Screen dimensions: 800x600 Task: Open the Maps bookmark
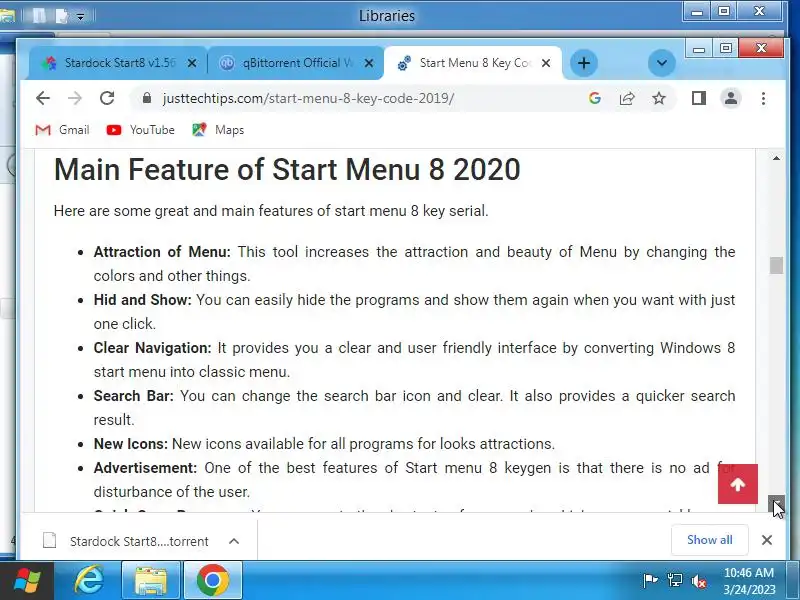tap(218, 130)
